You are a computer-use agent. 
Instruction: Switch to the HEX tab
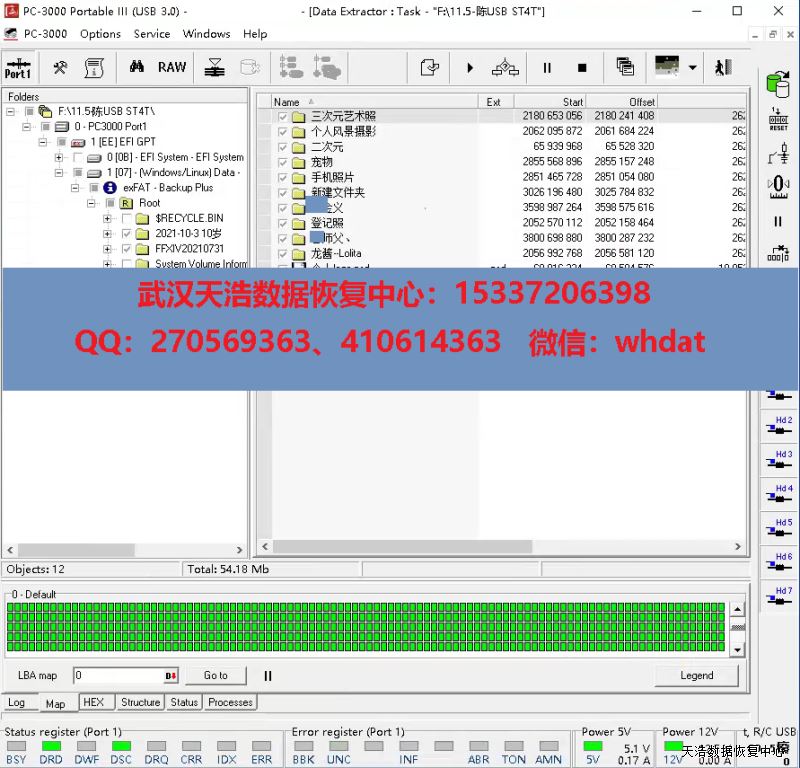point(93,702)
